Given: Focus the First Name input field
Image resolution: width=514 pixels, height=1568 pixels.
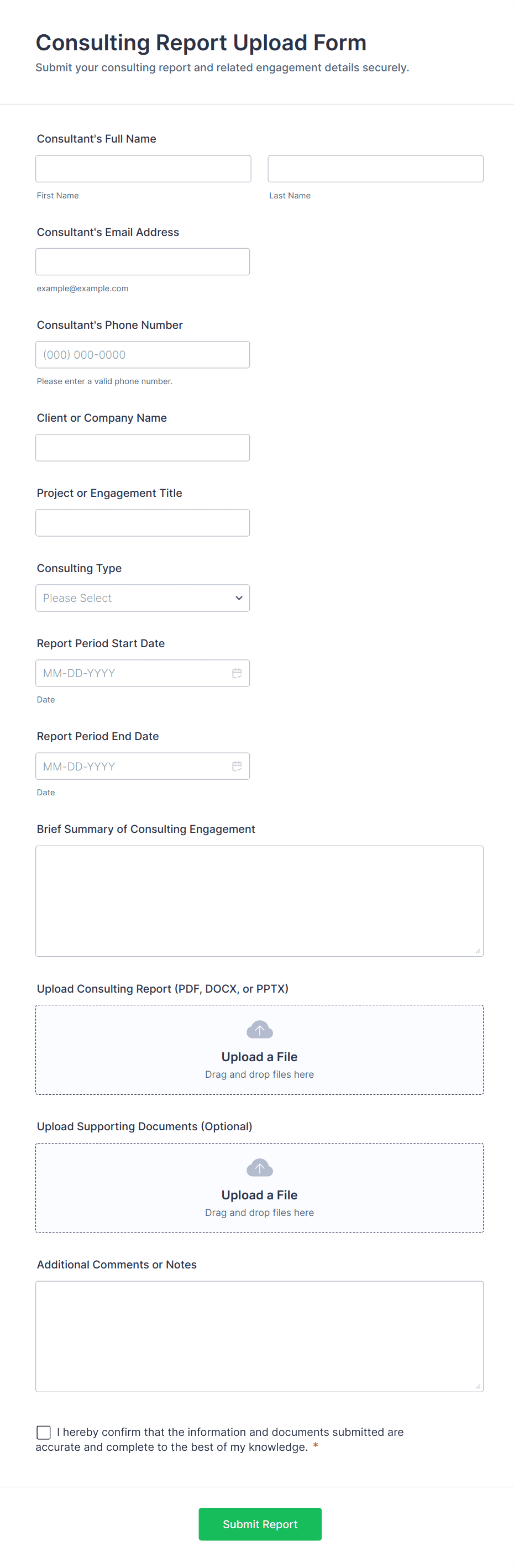Looking at the screenshot, I should tap(143, 169).
